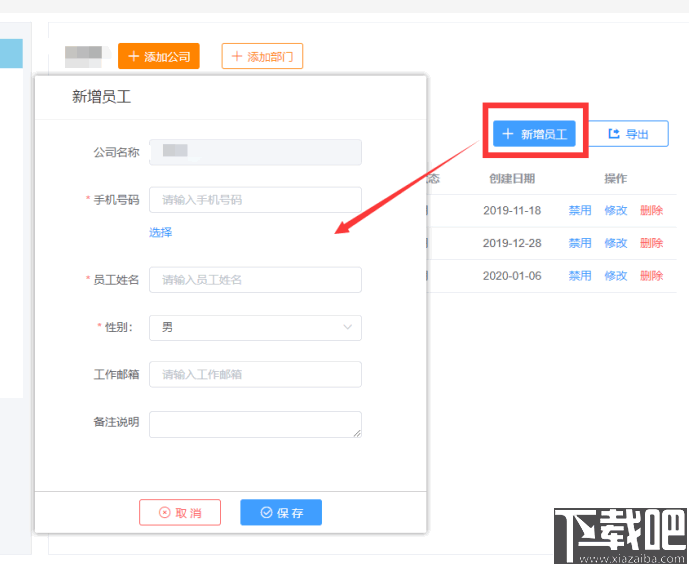The image size is (689, 564).
Task: Click the 保存 save button
Action: point(281,512)
